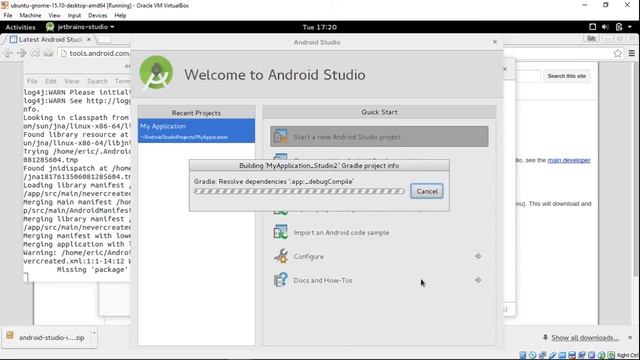The width and height of the screenshot is (640, 360).
Task: Open the VirtualBox View menu
Action: click(54, 16)
